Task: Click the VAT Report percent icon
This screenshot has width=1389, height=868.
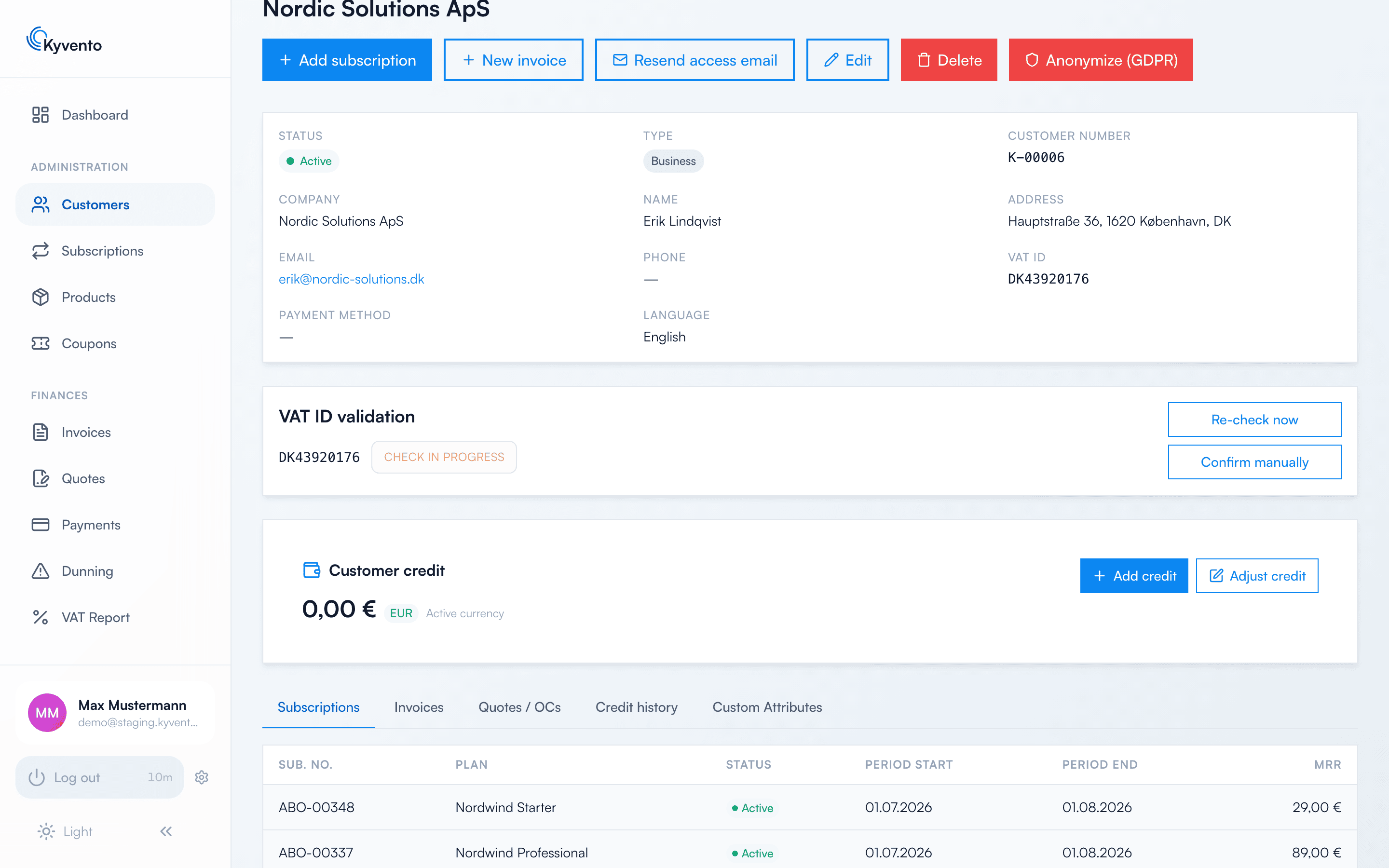Action: [40, 617]
